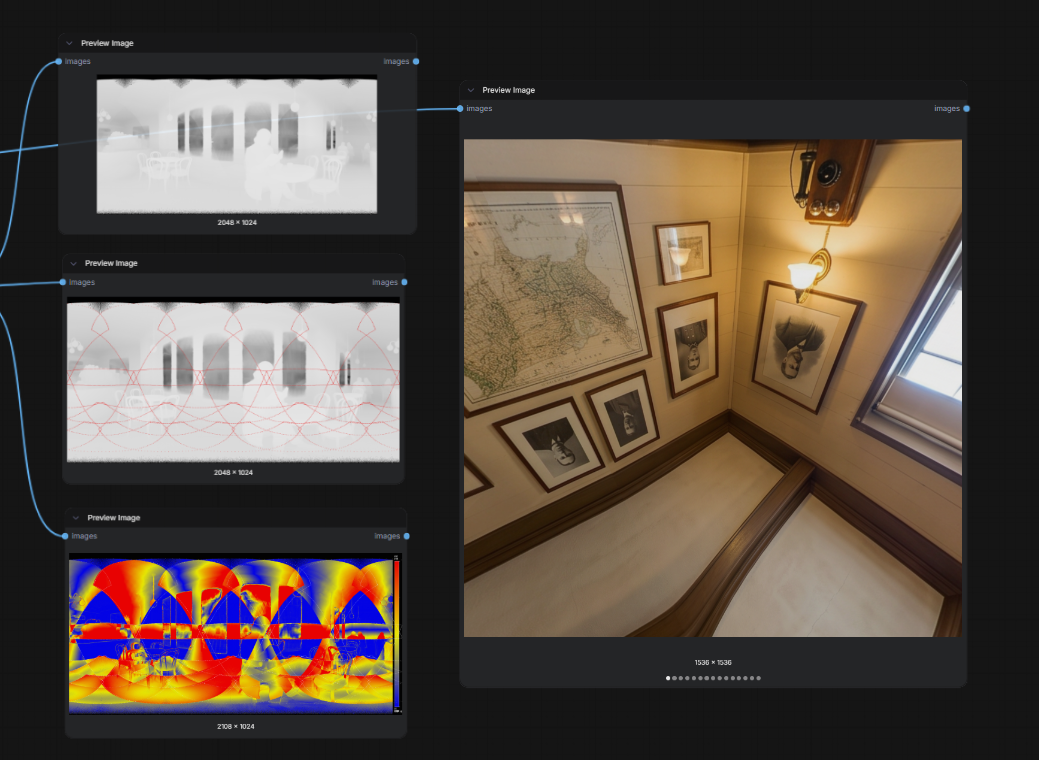The width and height of the screenshot is (1039, 760).
Task: Collapse the Preview Image node showing the heatmap
Action: coord(76,517)
